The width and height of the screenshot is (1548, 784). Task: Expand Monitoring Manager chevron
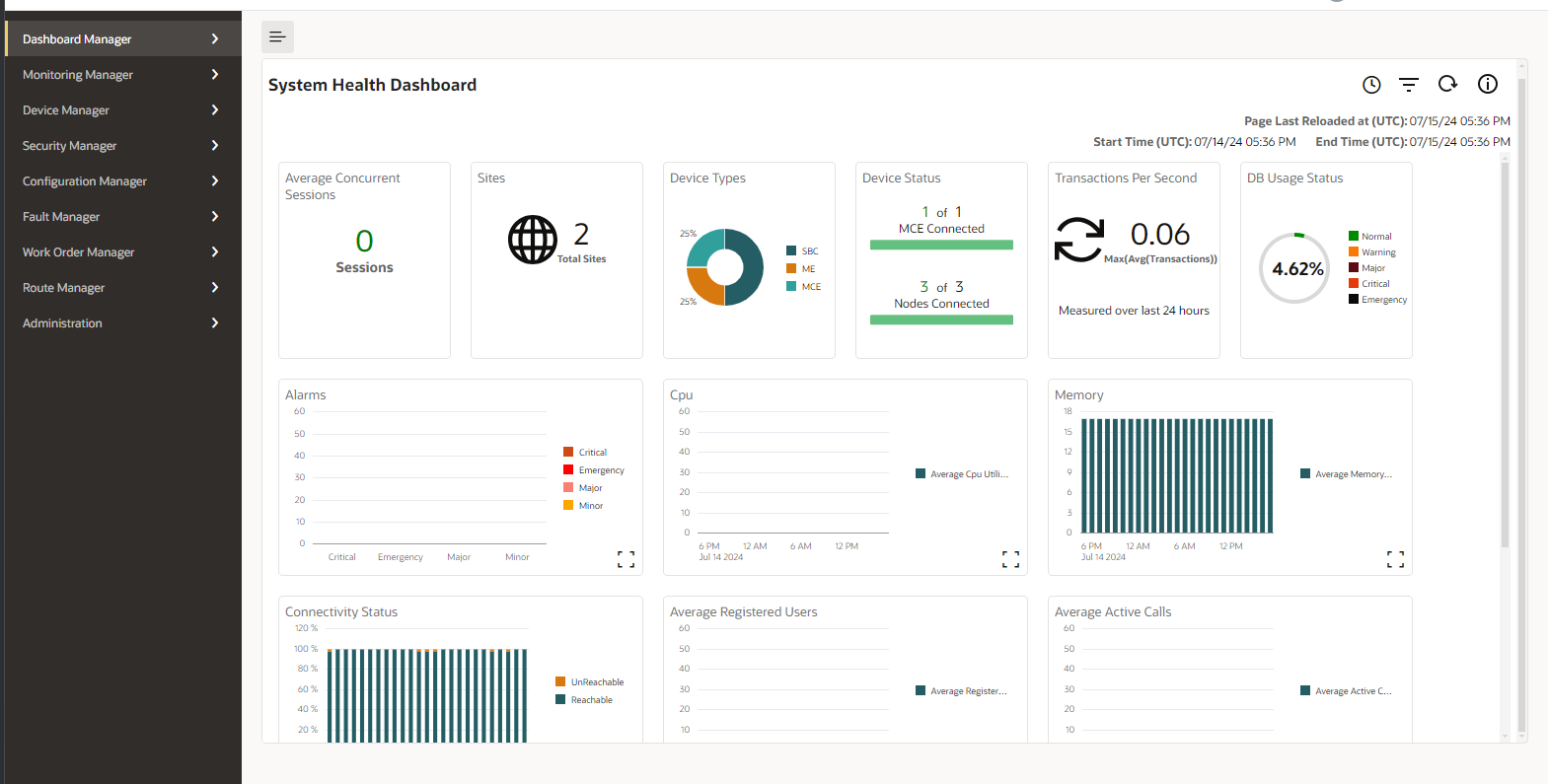(215, 74)
